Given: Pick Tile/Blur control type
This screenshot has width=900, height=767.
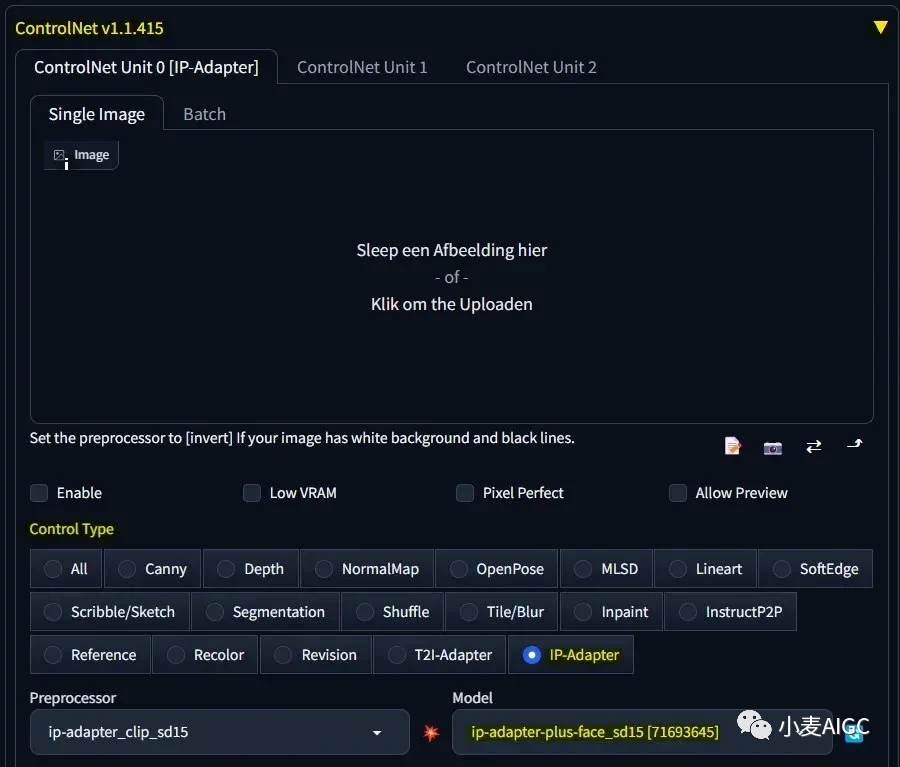Looking at the screenshot, I should 502,611.
